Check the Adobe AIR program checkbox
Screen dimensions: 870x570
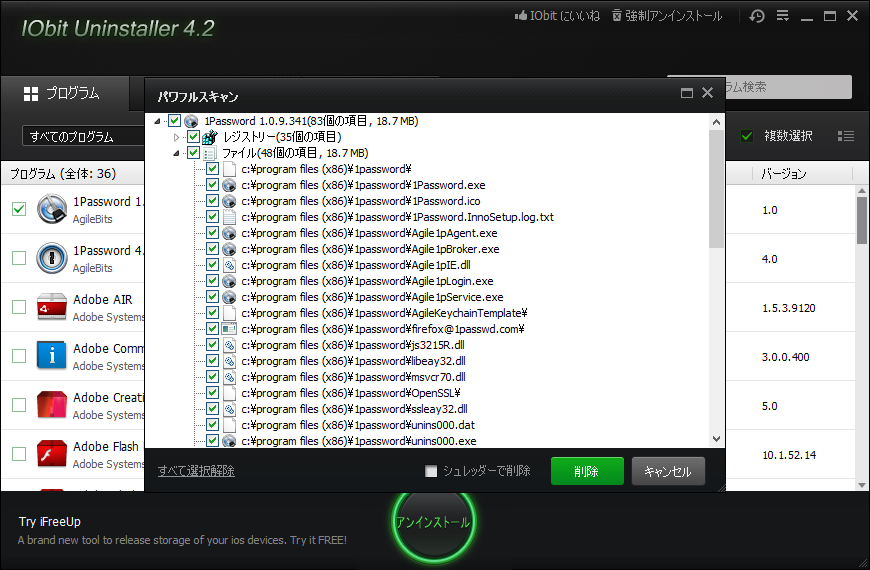coord(19,307)
